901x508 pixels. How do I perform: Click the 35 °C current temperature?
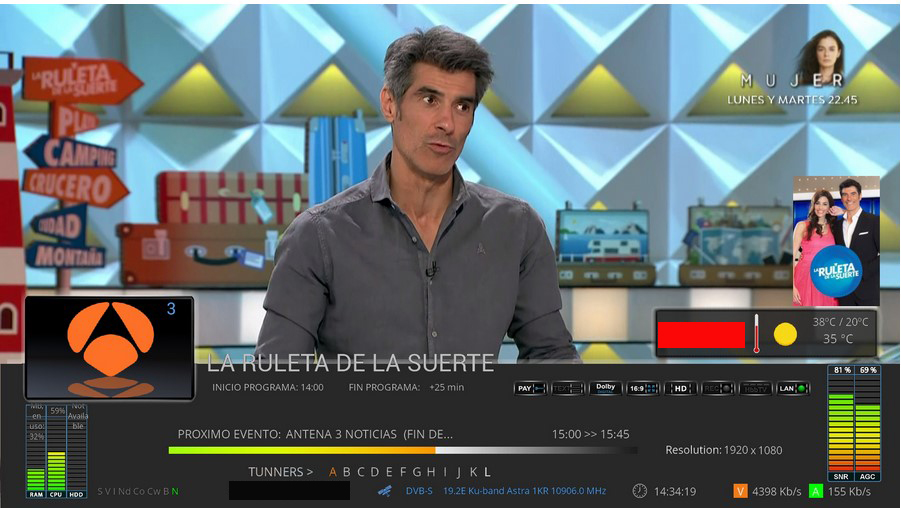click(838, 339)
